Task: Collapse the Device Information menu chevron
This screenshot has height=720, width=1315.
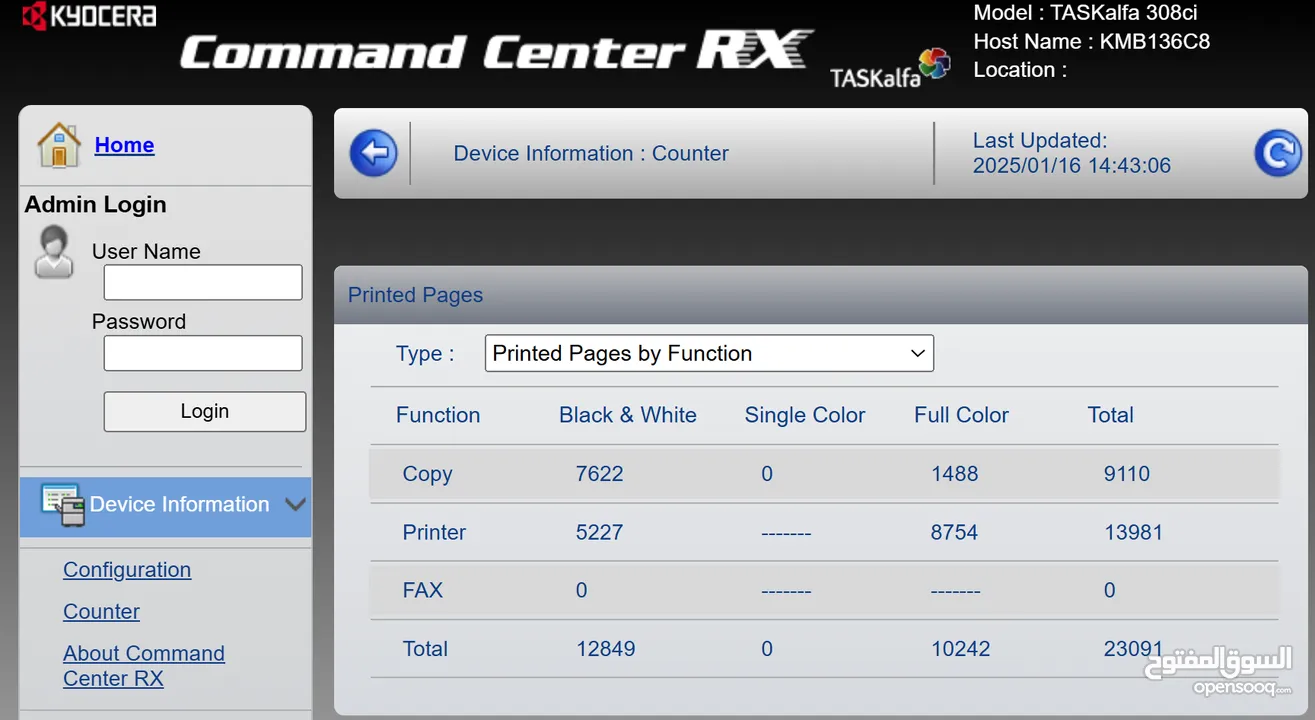Action: tap(295, 504)
